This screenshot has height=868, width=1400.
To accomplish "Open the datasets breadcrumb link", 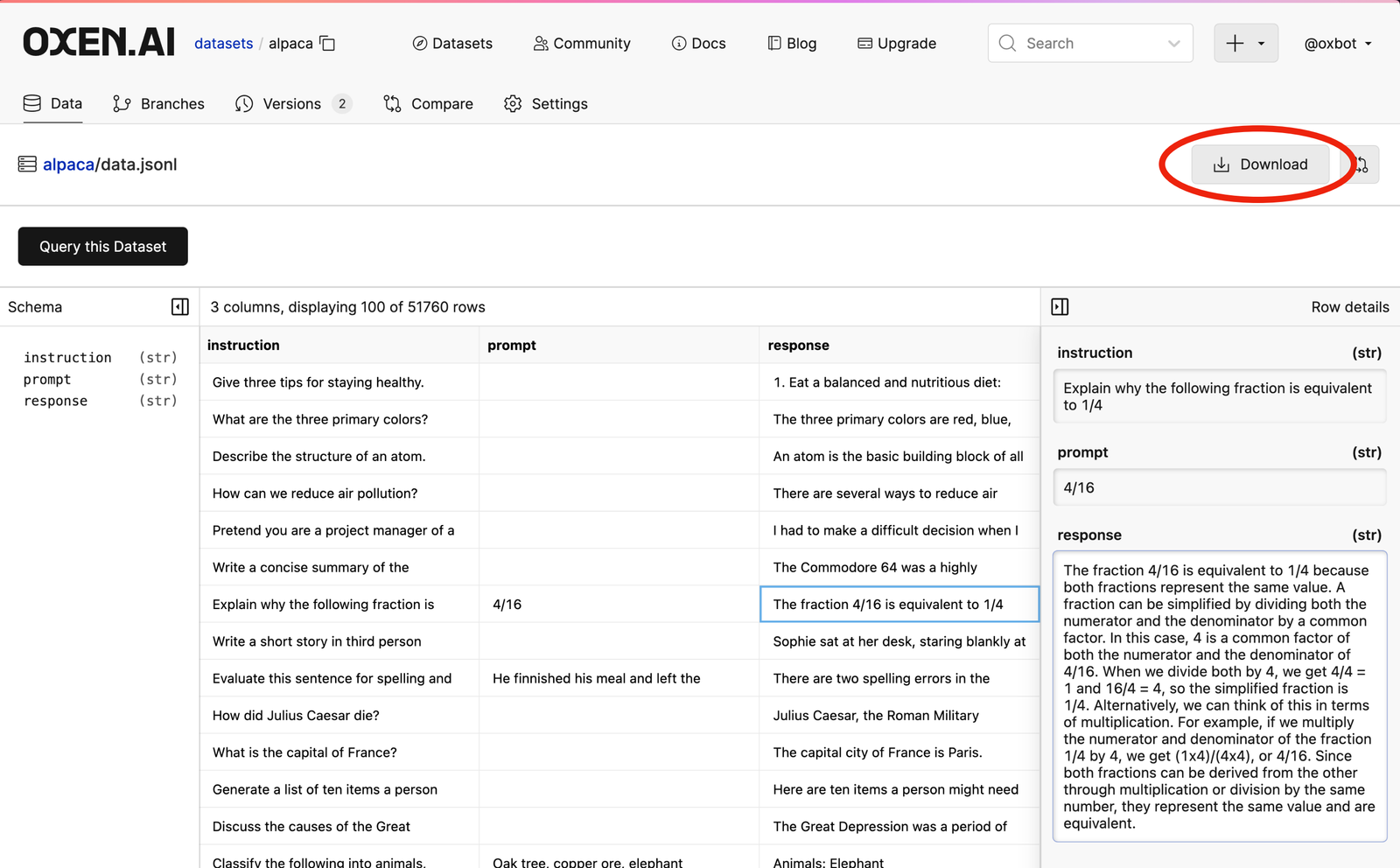I will (223, 42).
